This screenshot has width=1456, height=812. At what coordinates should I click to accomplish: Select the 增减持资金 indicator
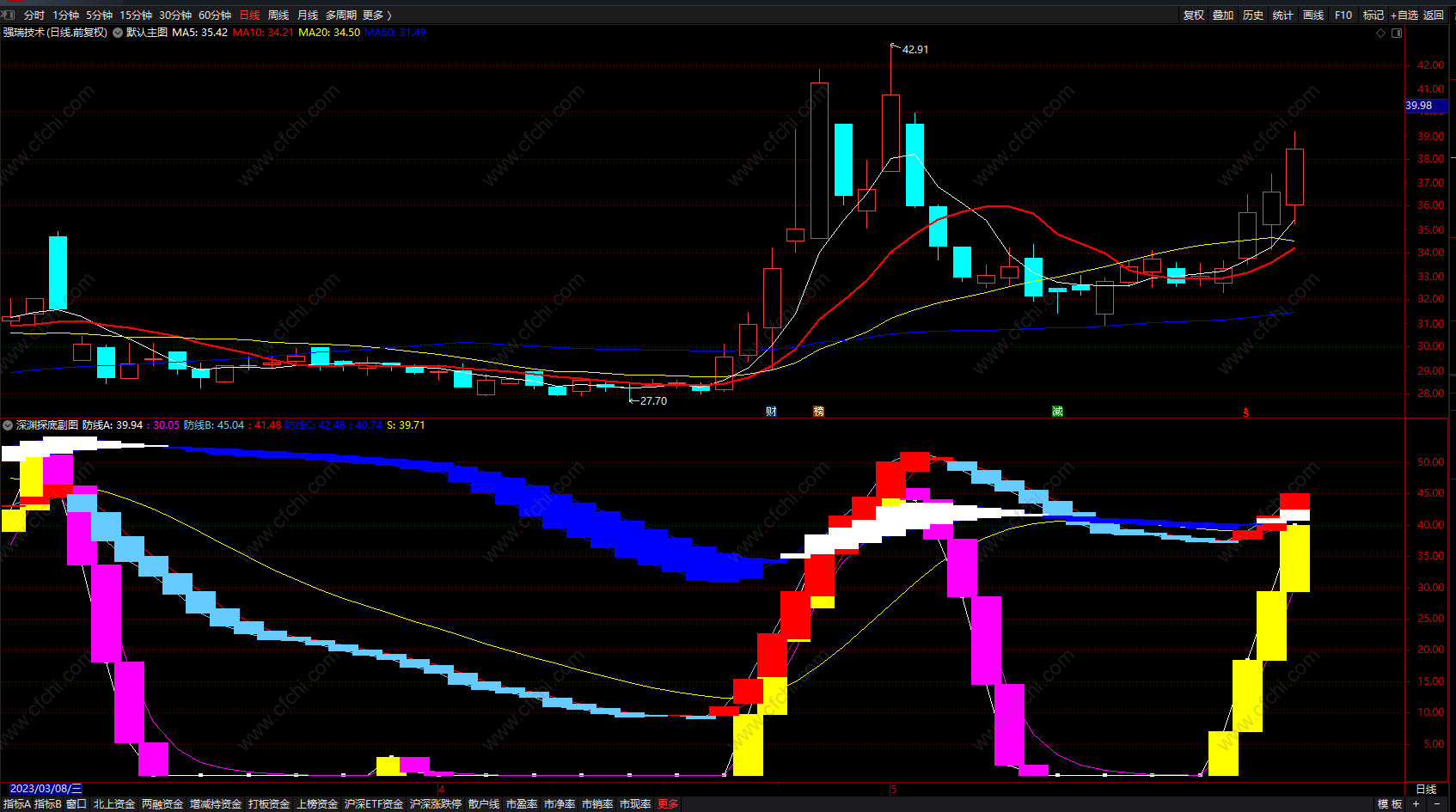(x=216, y=804)
